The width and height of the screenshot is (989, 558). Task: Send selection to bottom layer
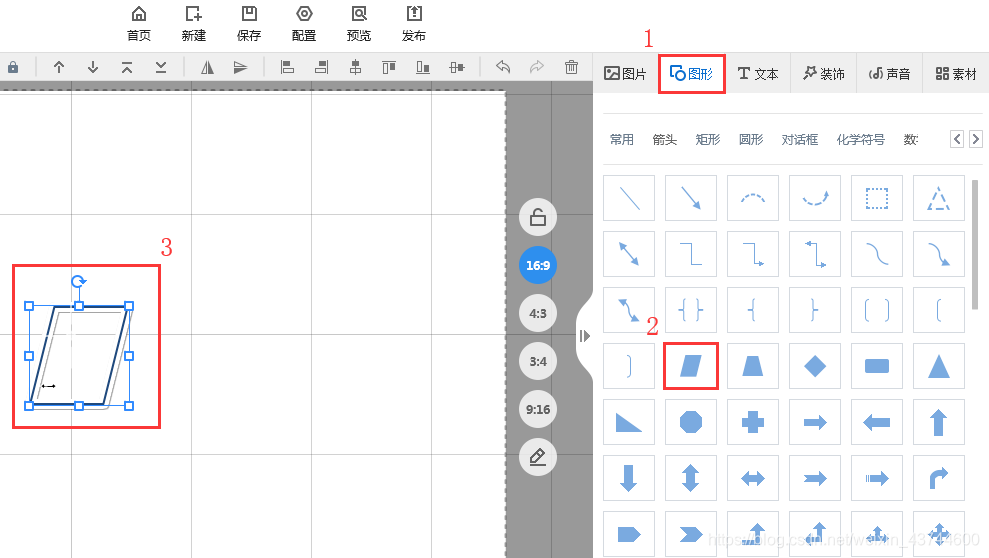161,67
